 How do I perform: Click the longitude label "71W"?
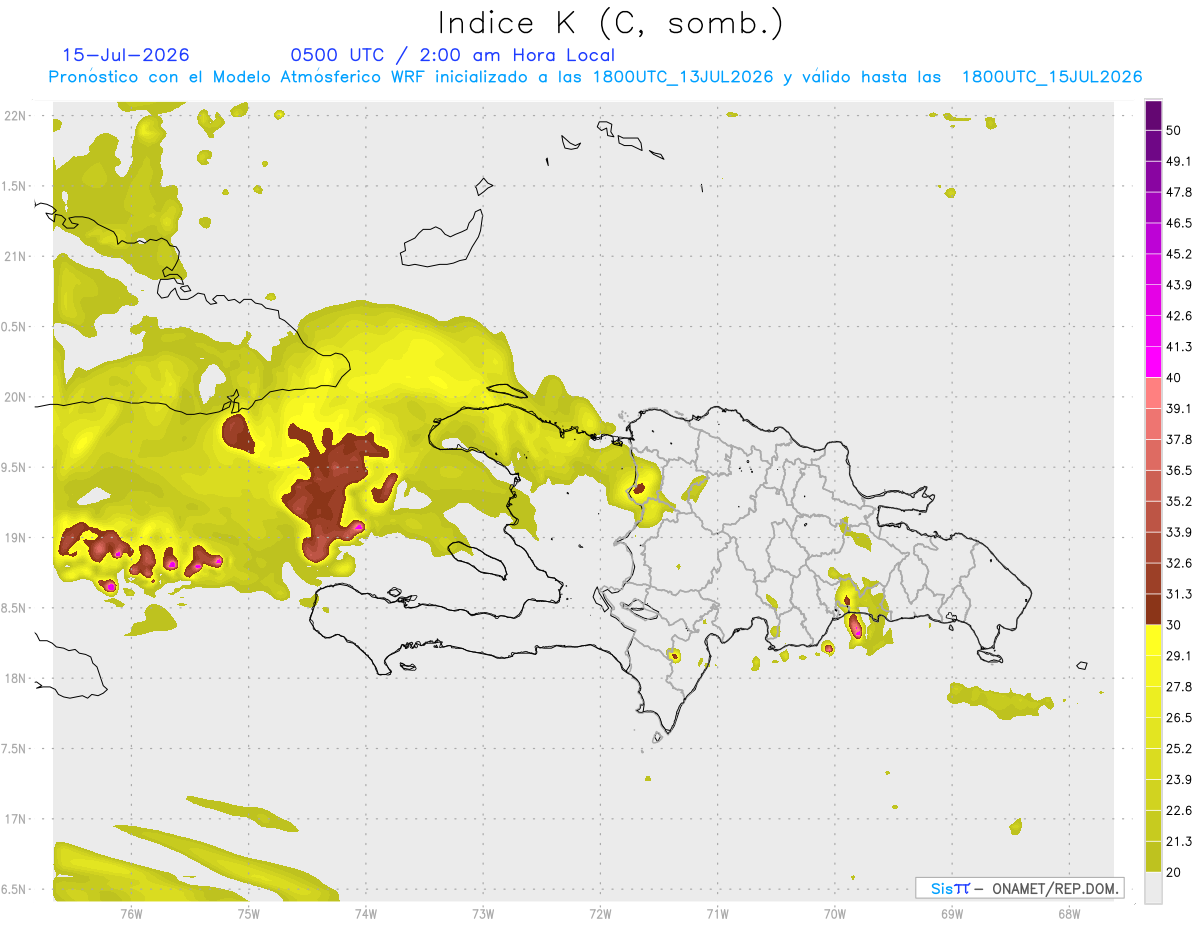coord(717,914)
